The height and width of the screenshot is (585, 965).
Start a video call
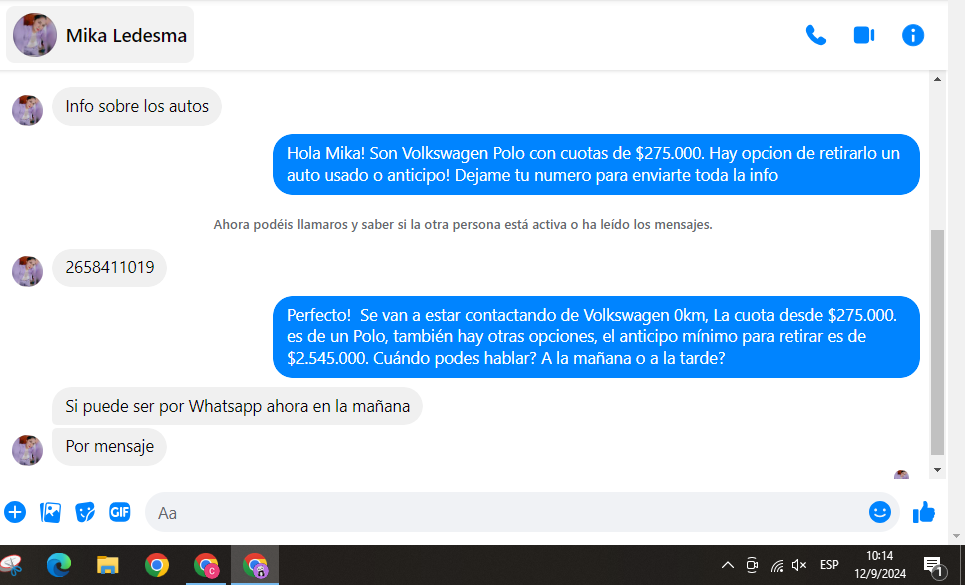864,35
